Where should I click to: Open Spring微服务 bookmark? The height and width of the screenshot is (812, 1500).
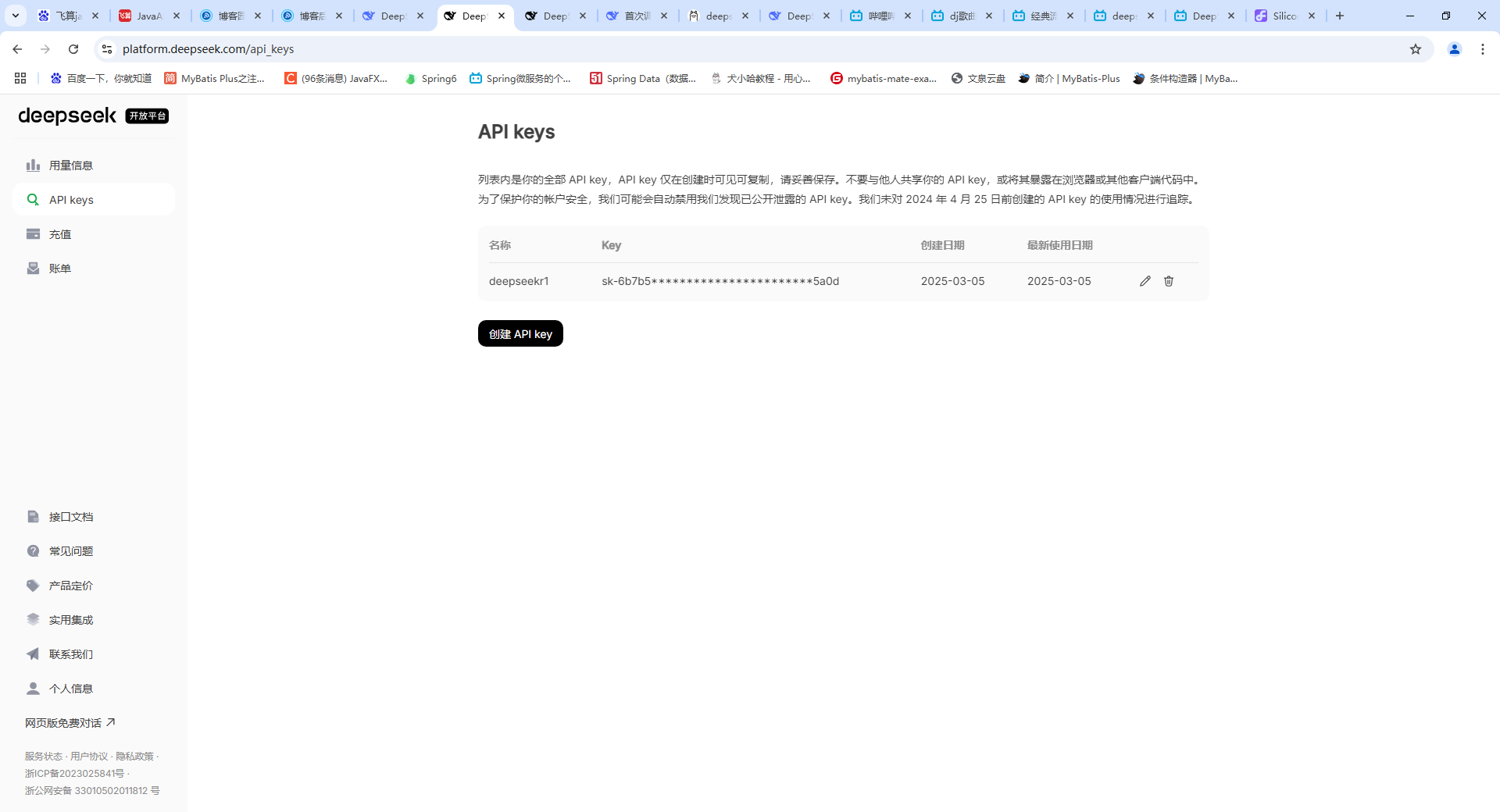(520, 78)
